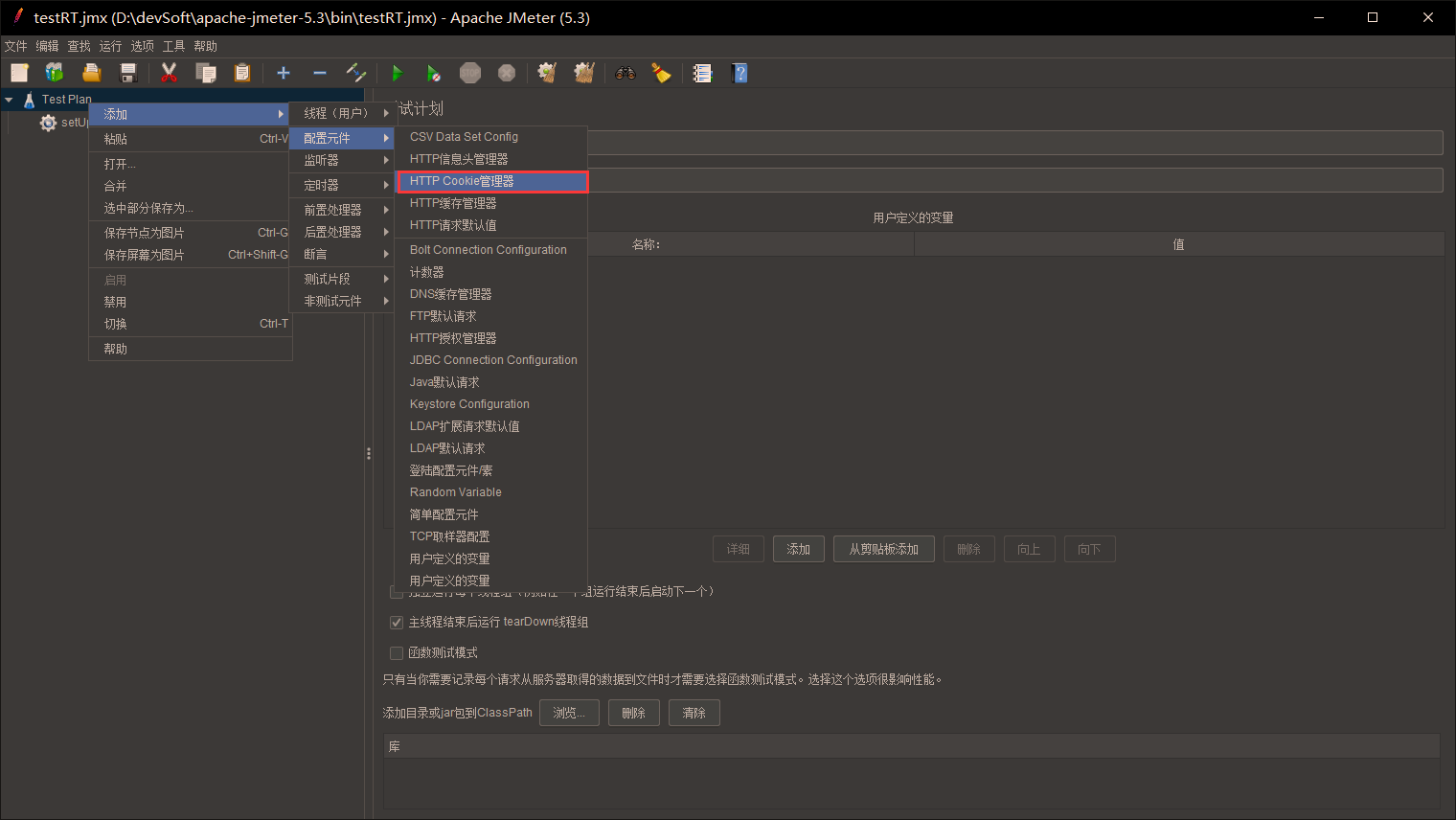Open JMeter help using blue question mark icon
This screenshot has width=1456, height=820.
click(x=739, y=72)
